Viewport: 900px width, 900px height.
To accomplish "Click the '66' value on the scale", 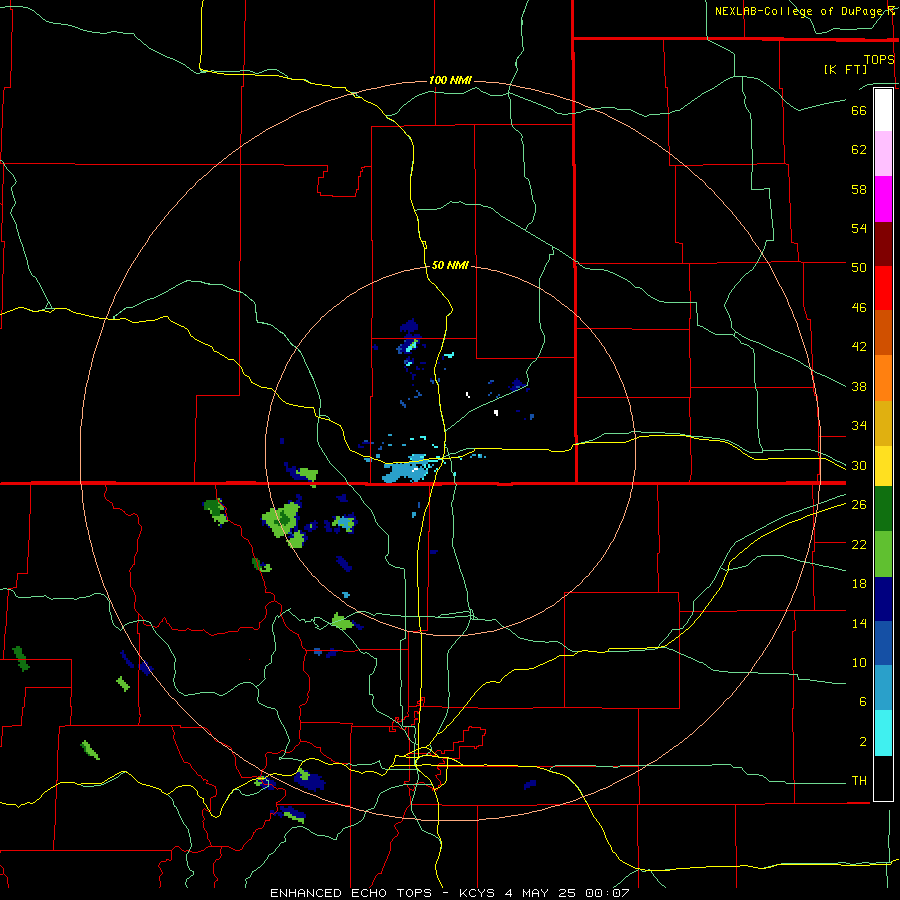I will point(859,111).
